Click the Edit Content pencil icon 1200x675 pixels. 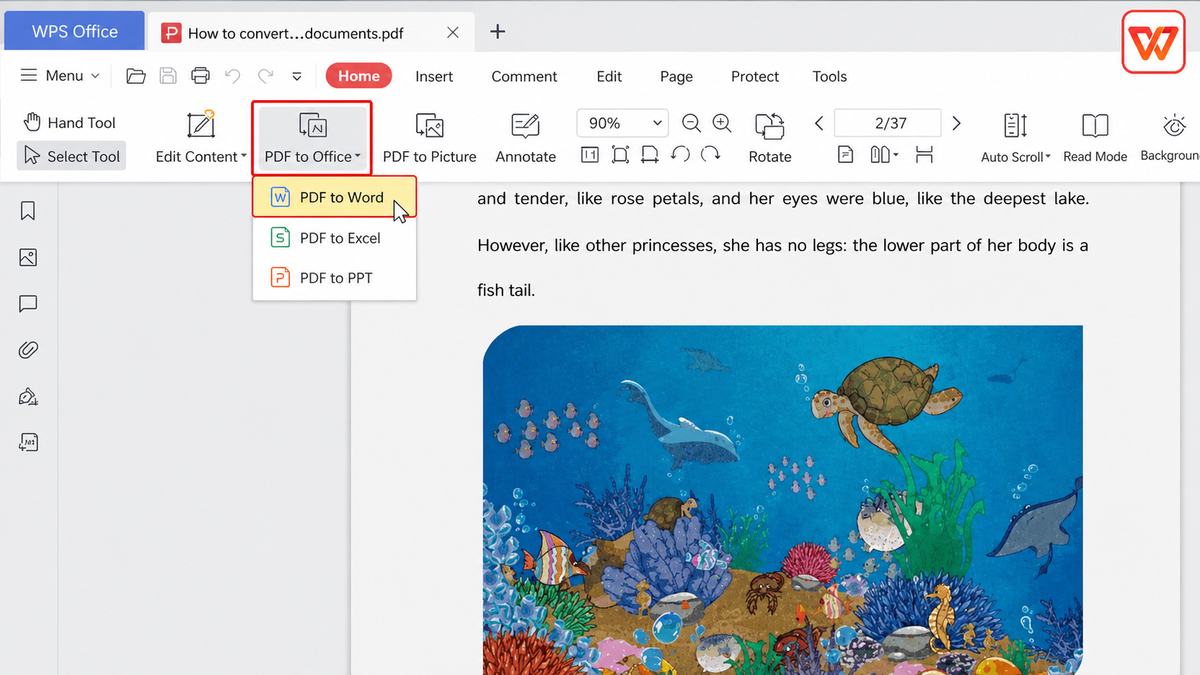201,124
